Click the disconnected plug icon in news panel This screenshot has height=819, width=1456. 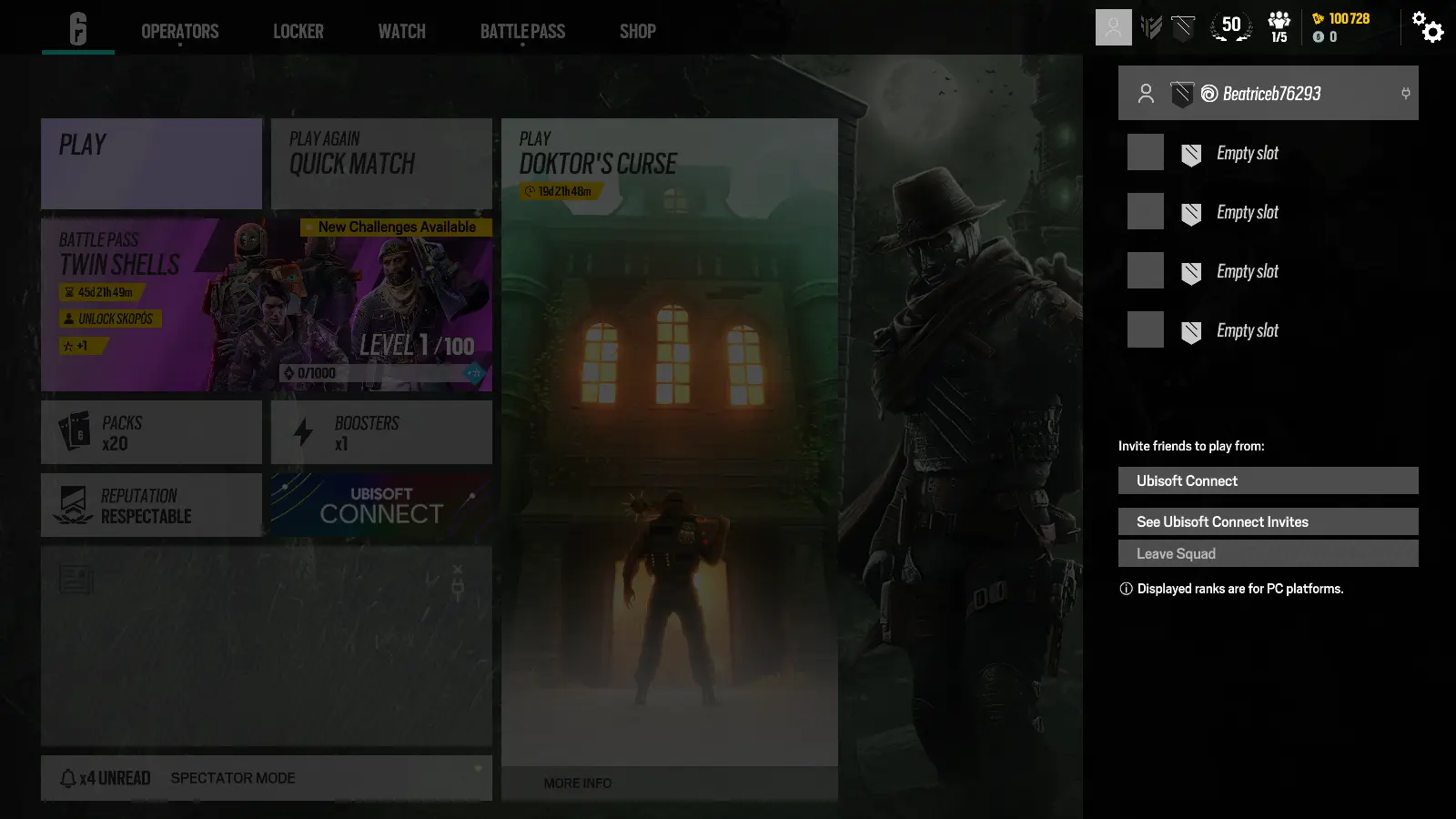(x=458, y=582)
